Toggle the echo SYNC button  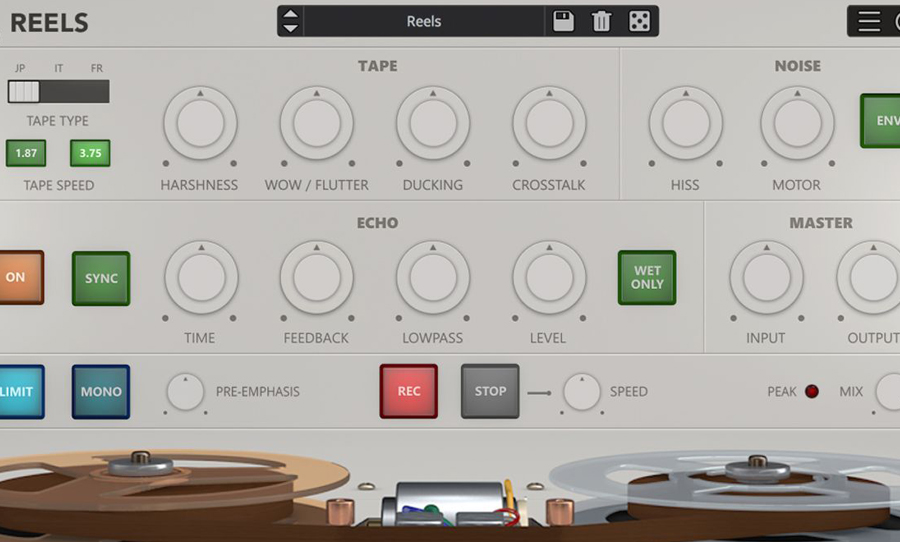point(101,278)
